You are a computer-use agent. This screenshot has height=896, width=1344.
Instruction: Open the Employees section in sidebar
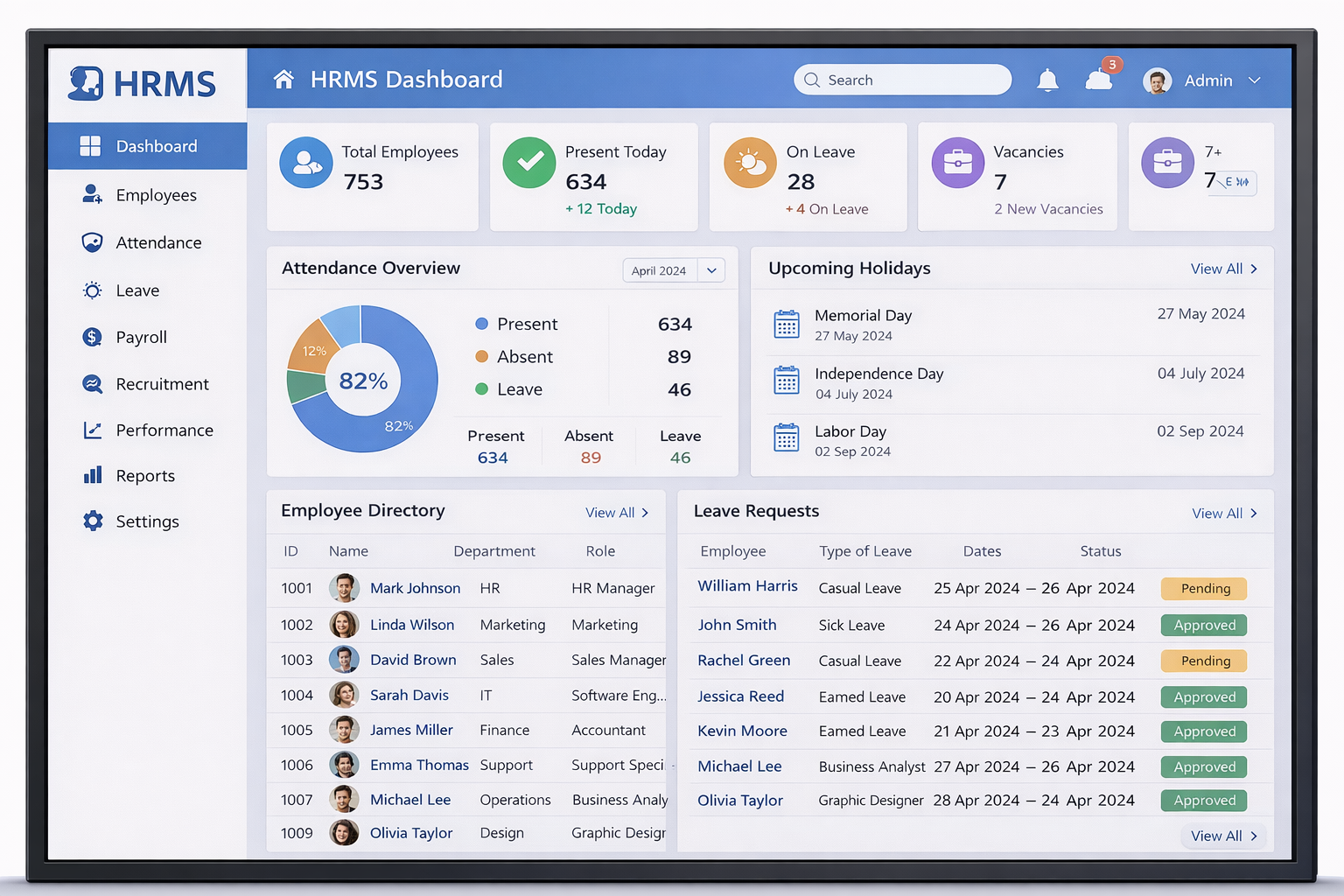coord(156,194)
